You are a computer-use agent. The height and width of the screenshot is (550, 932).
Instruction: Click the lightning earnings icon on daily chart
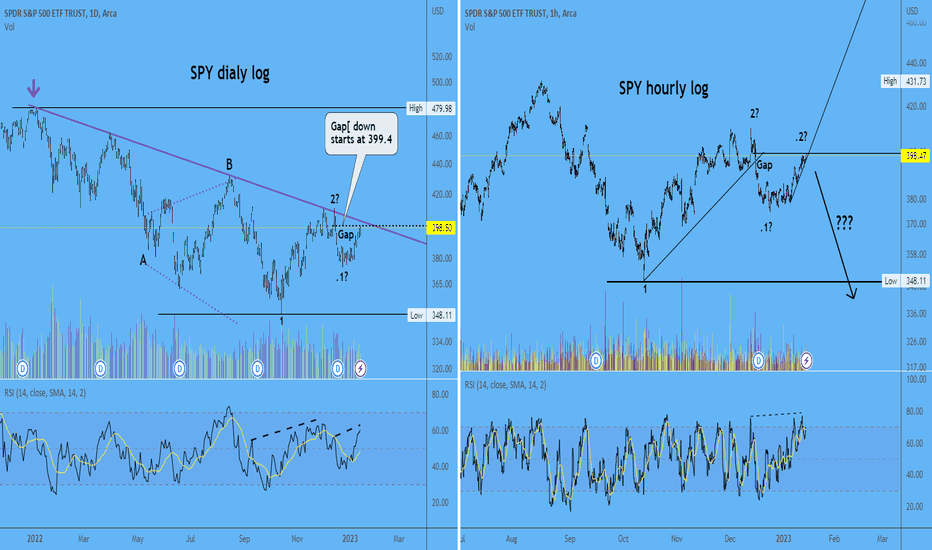click(360, 369)
